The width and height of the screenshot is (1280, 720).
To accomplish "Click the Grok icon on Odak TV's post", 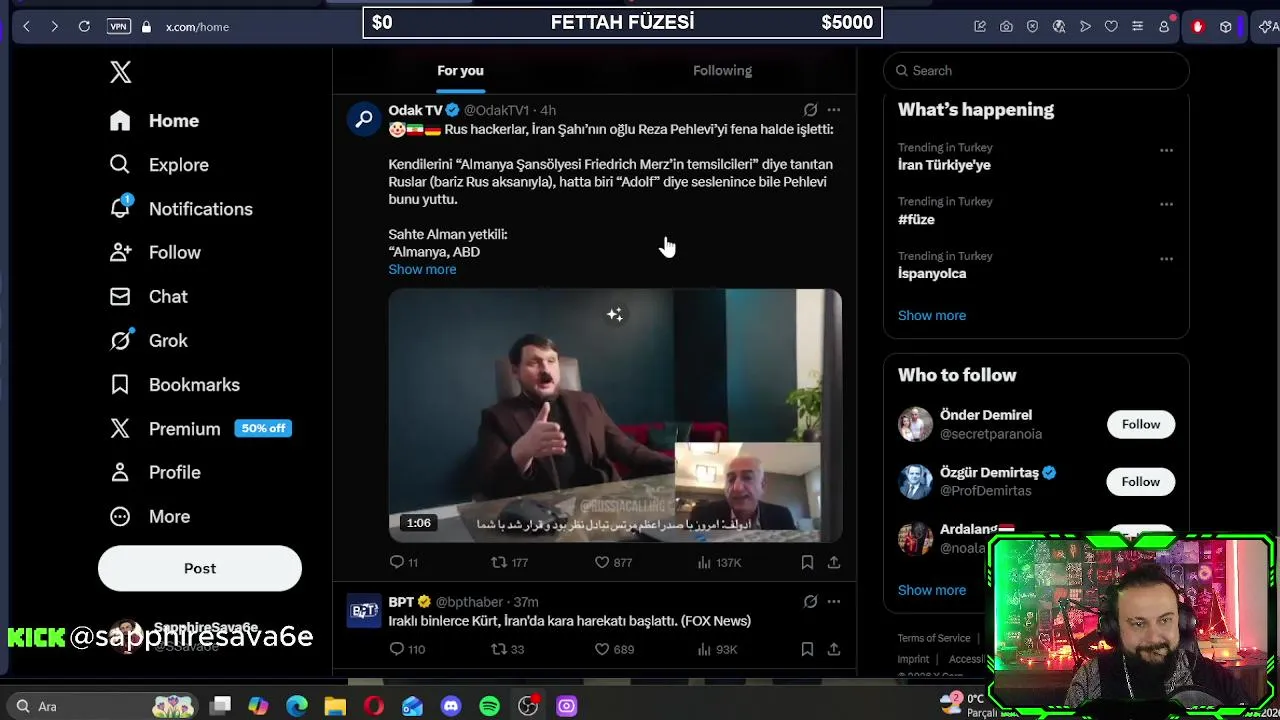I will click(810, 110).
